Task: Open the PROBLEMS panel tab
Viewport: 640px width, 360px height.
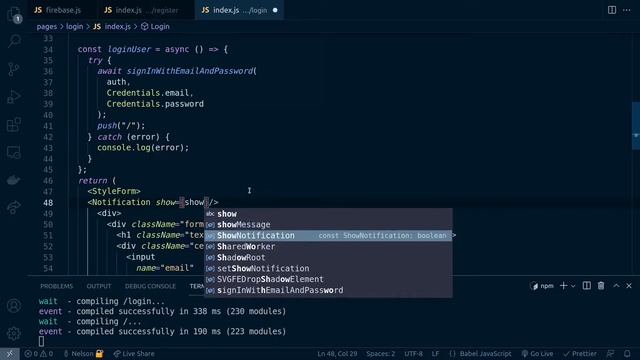Action: pyautogui.click(x=56, y=286)
